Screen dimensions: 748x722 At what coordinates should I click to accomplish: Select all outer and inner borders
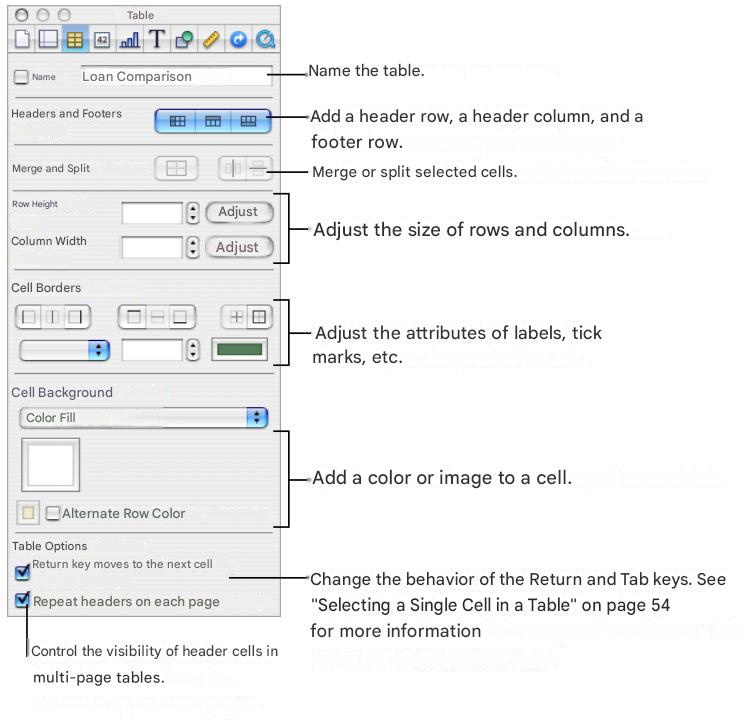click(x=260, y=317)
